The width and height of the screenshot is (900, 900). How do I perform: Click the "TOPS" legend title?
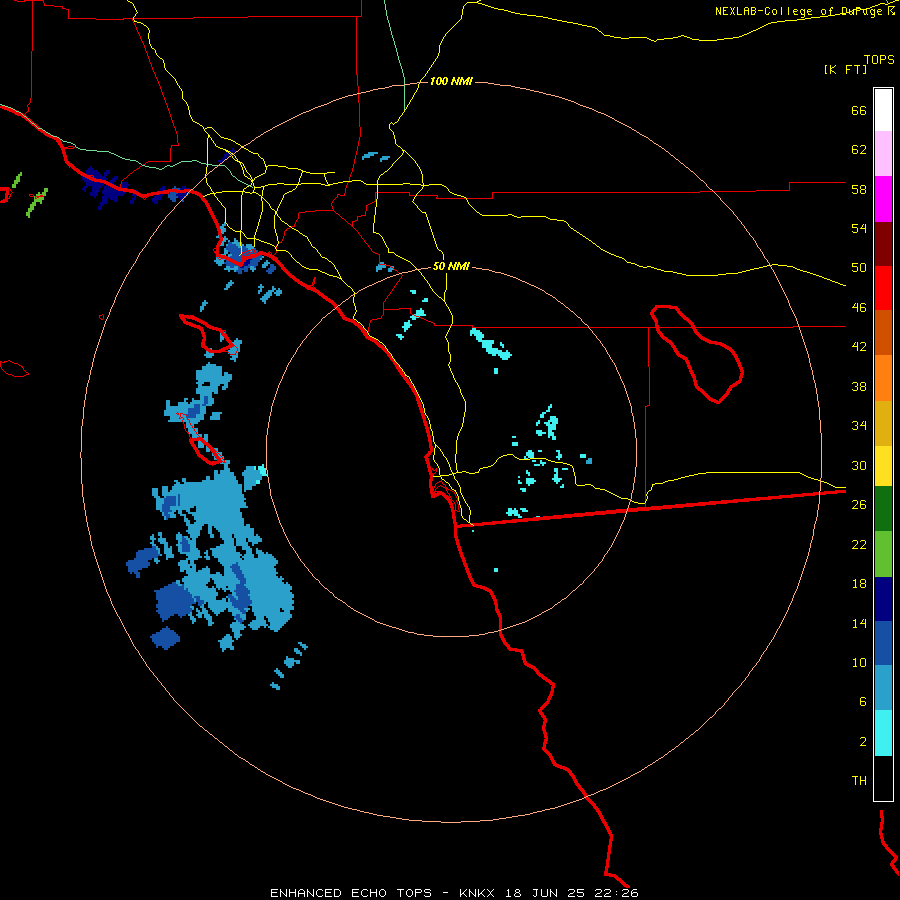click(879, 60)
